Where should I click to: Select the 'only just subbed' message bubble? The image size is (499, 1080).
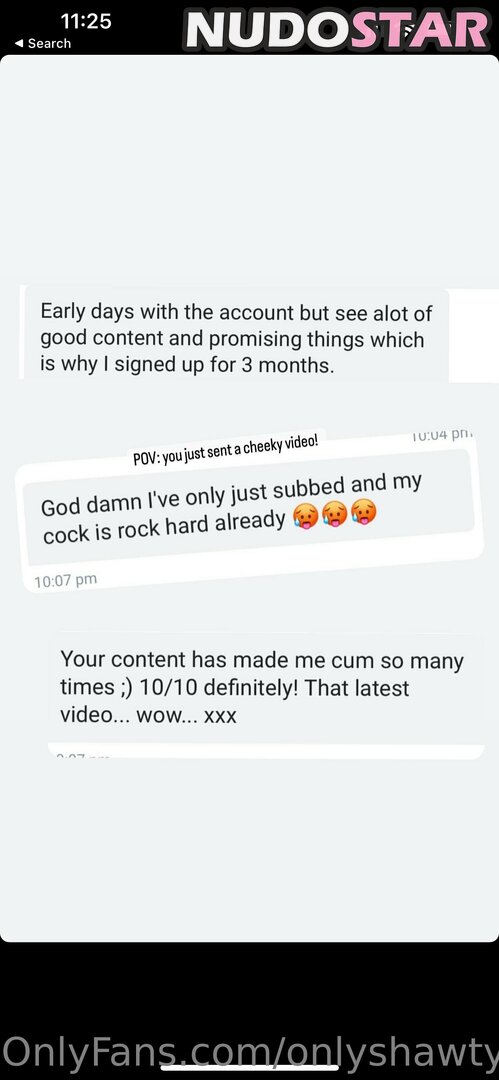point(248,508)
